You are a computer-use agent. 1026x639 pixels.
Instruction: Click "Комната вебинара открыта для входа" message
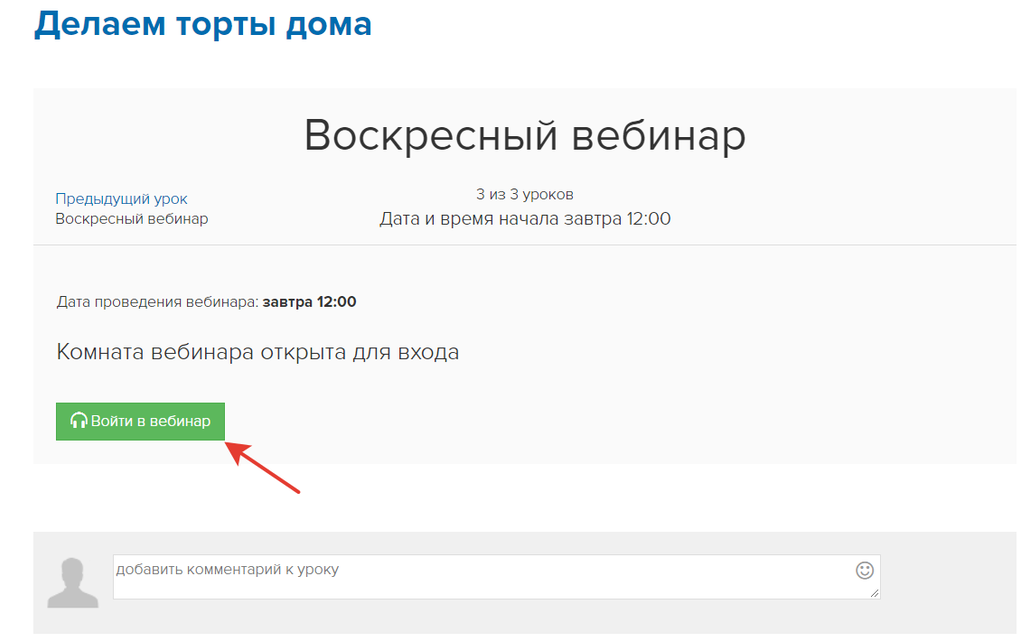257,352
